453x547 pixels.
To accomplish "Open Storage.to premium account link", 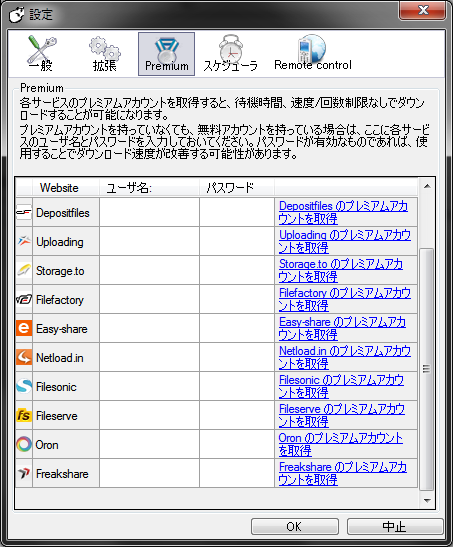I will 341,270.
